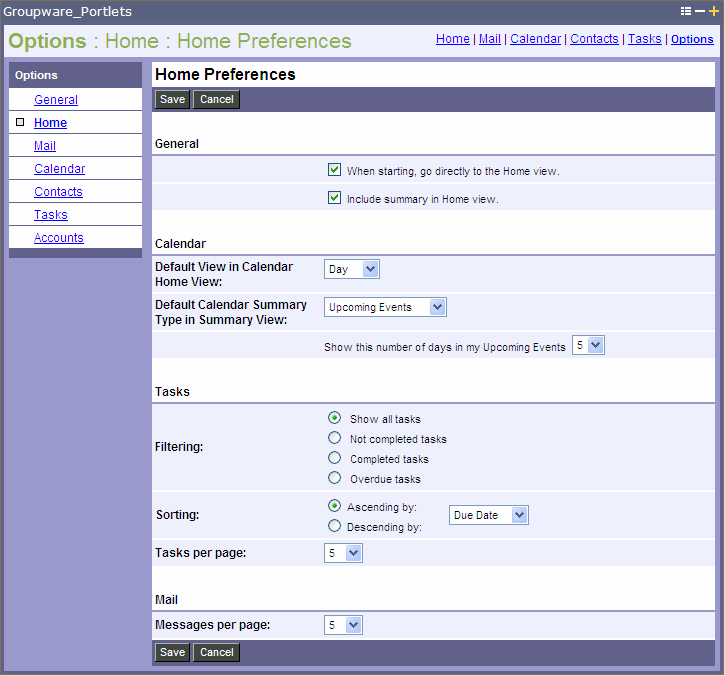
Task: Click 'Default Calendar Summary Type in Summary View:' label
Action: click(x=231, y=312)
